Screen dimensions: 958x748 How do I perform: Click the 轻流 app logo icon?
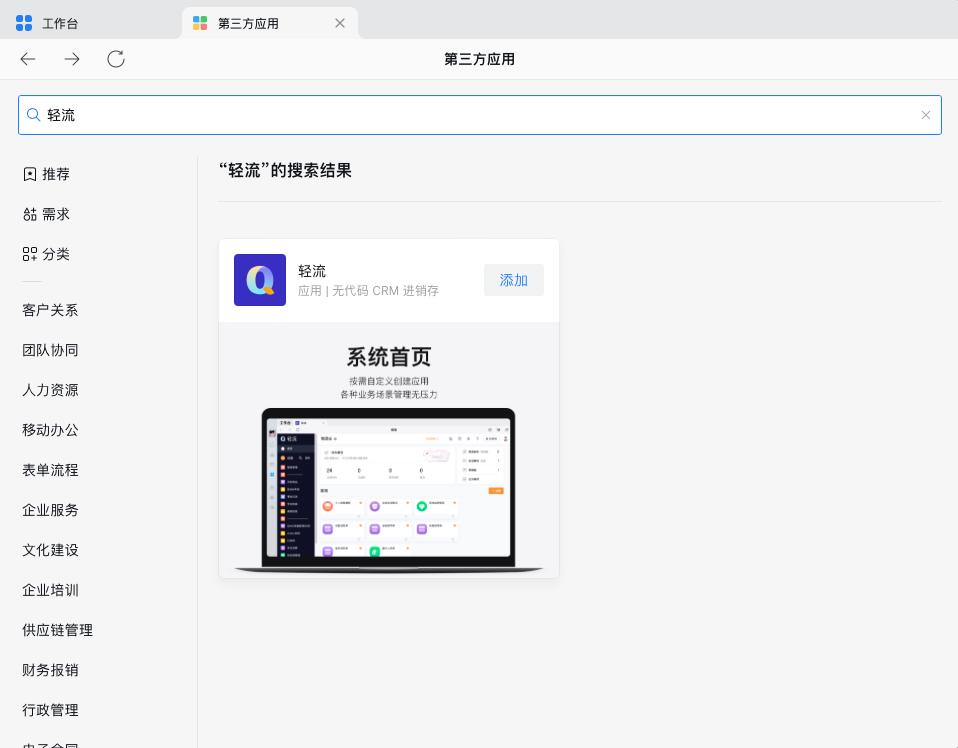260,280
